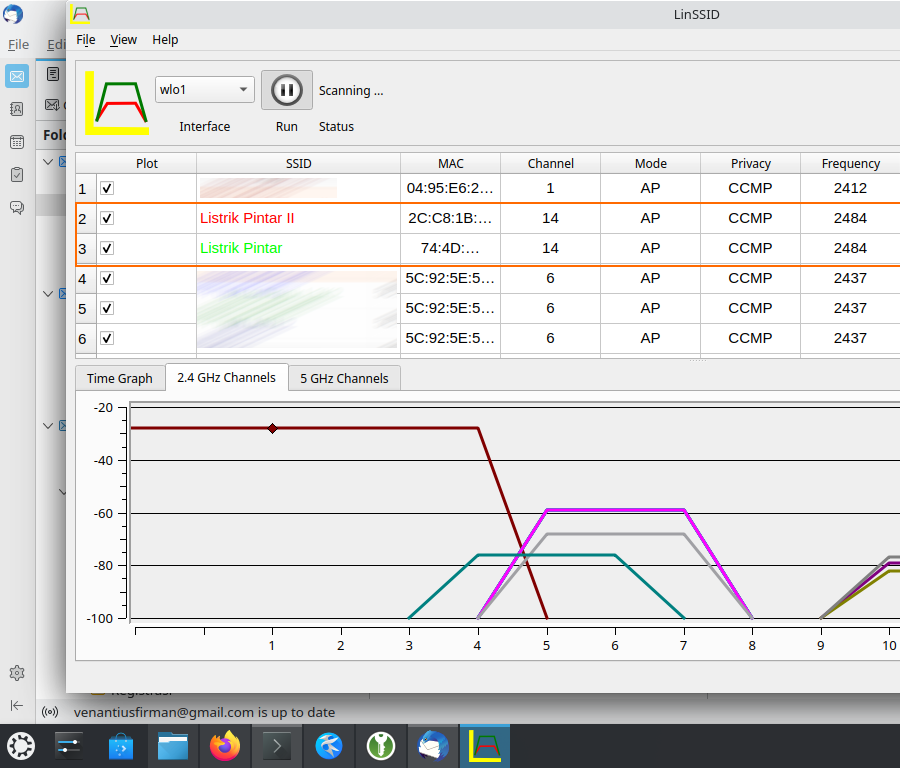Uncheck plot checkbox for Listrik Pintar II
This screenshot has height=768, width=900.
pyautogui.click(x=107, y=218)
